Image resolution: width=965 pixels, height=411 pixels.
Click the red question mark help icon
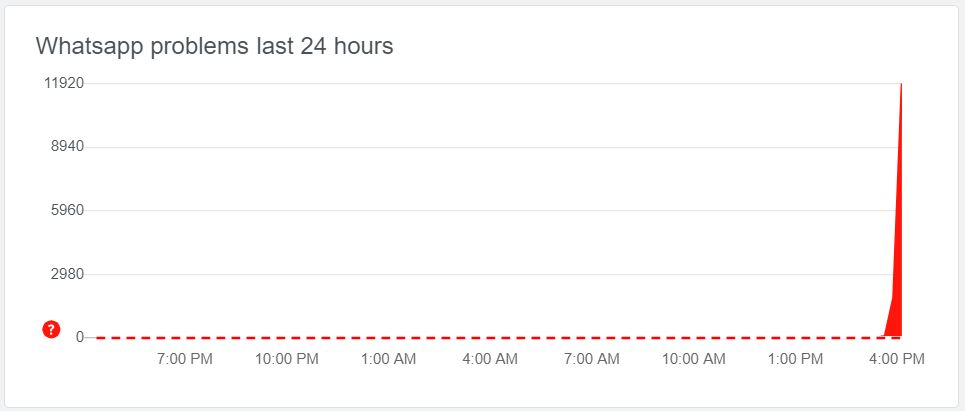point(52,330)
